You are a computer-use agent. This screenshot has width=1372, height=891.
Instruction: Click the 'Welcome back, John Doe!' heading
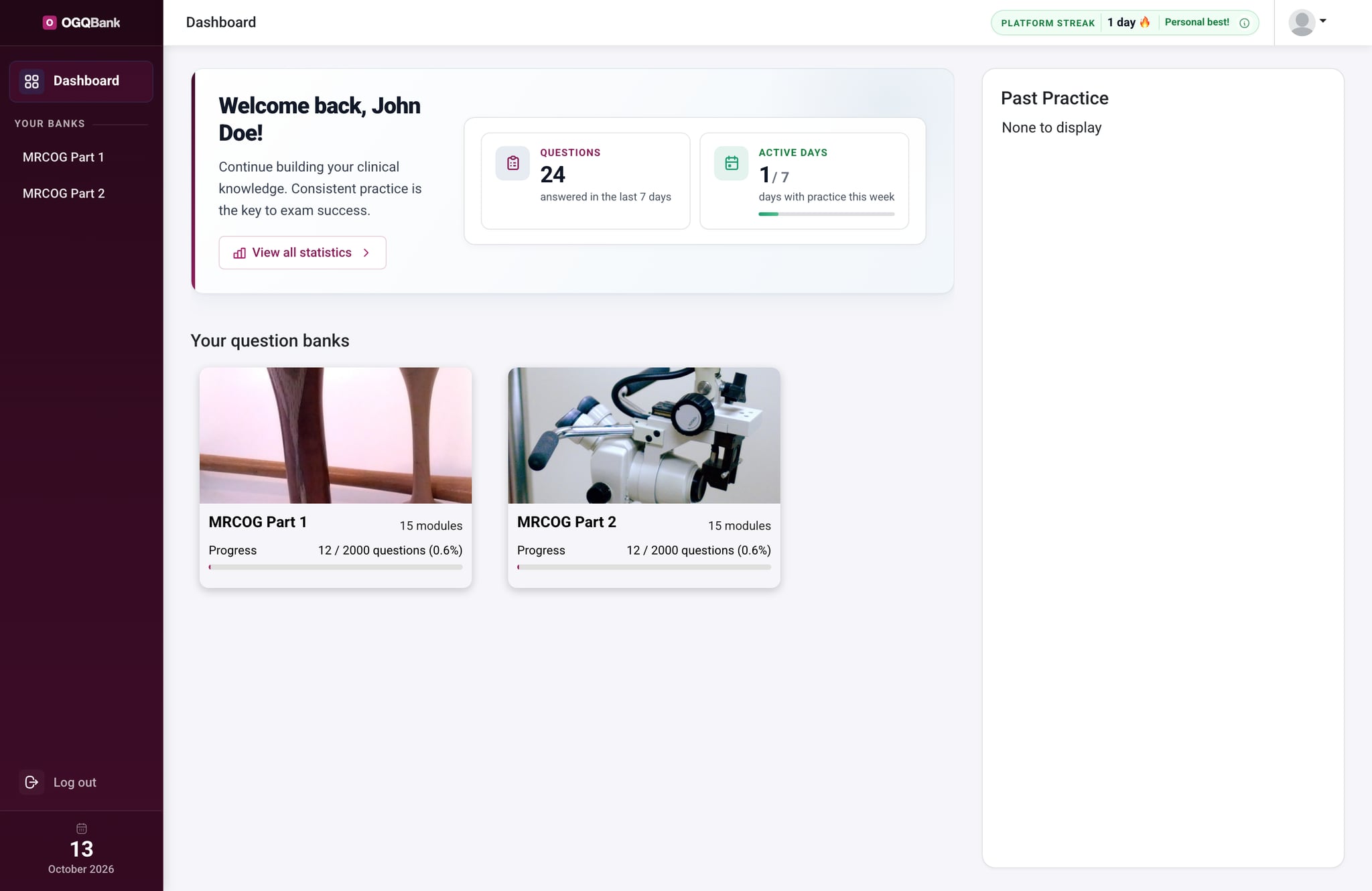[x=320, y=119]
